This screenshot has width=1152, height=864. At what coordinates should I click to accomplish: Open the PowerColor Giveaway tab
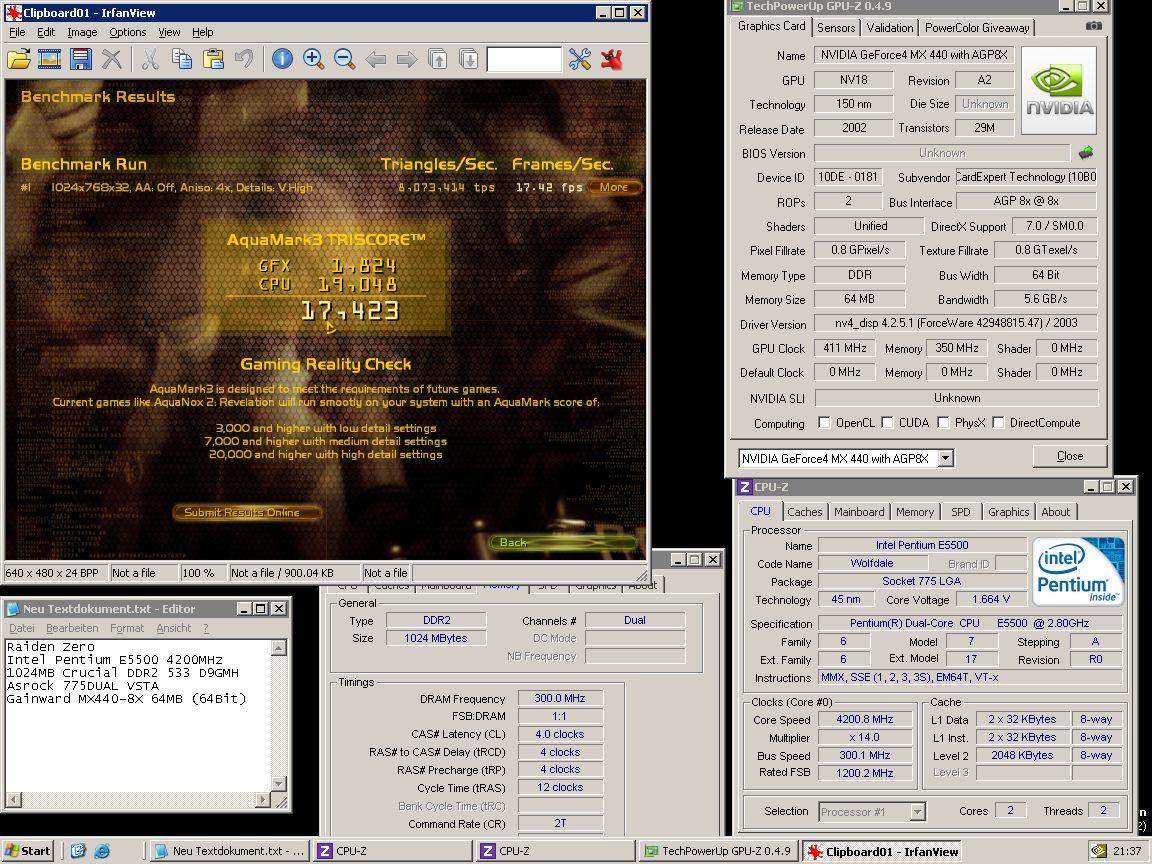tap(976, 27)
